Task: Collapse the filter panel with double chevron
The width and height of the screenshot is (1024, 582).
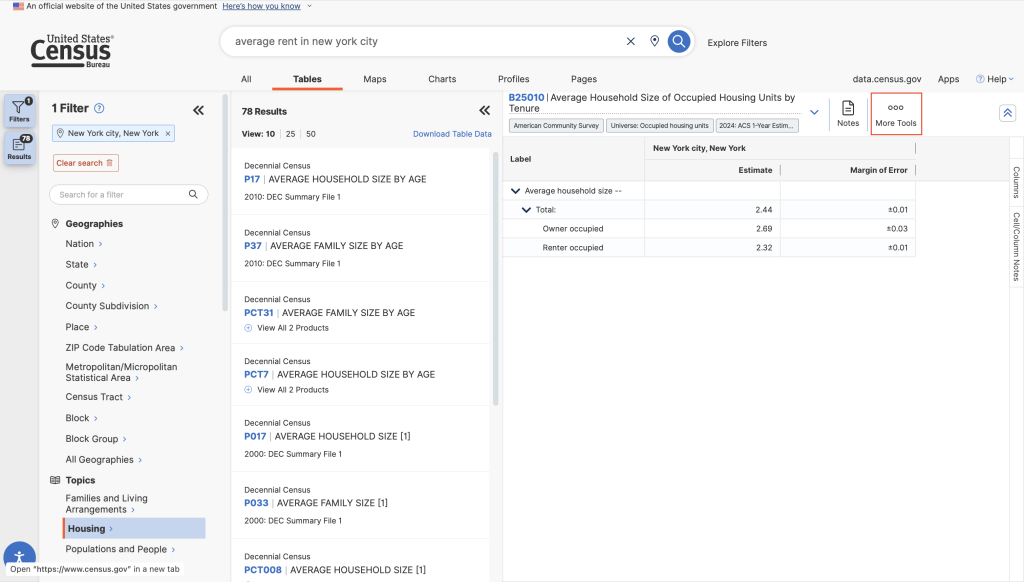Action: (x=198, y=110)
